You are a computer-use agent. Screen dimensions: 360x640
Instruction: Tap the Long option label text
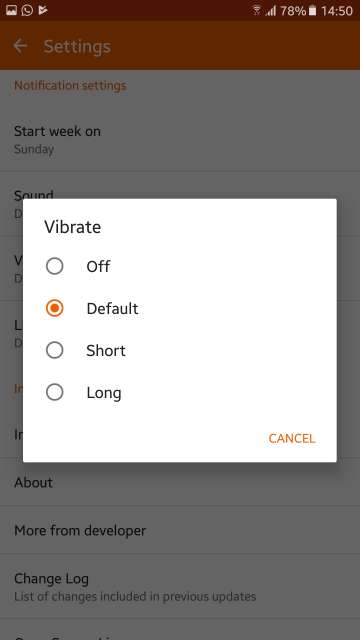[104, 393]
